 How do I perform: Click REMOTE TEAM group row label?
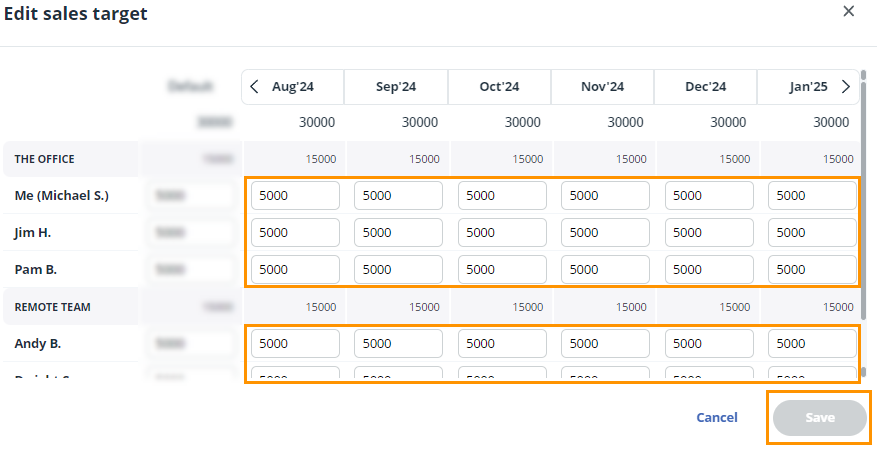[x=53, y=307]
